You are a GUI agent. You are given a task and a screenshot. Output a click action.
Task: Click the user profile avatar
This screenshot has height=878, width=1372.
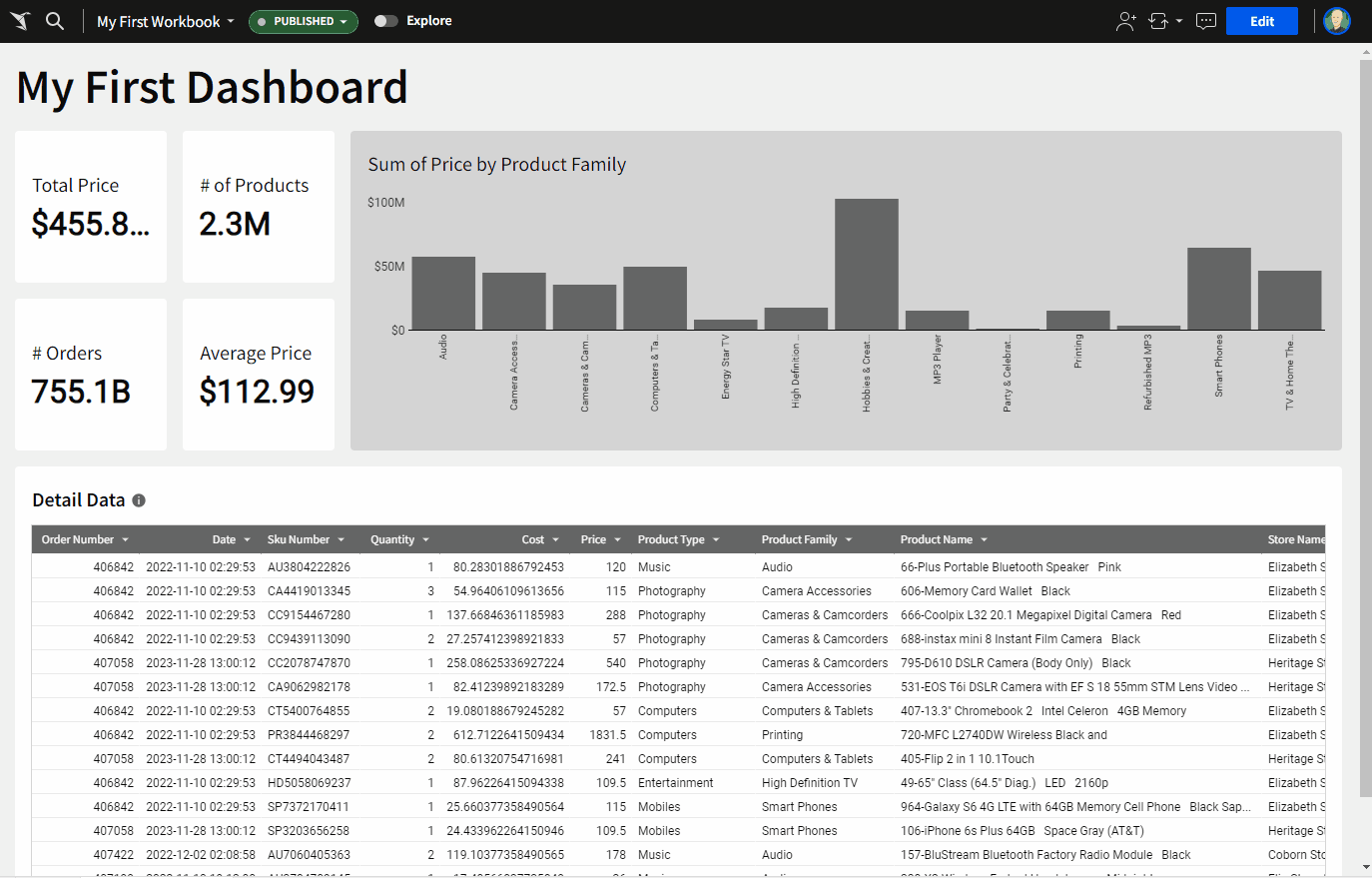pyautogui.click(x=1337, y=21)
